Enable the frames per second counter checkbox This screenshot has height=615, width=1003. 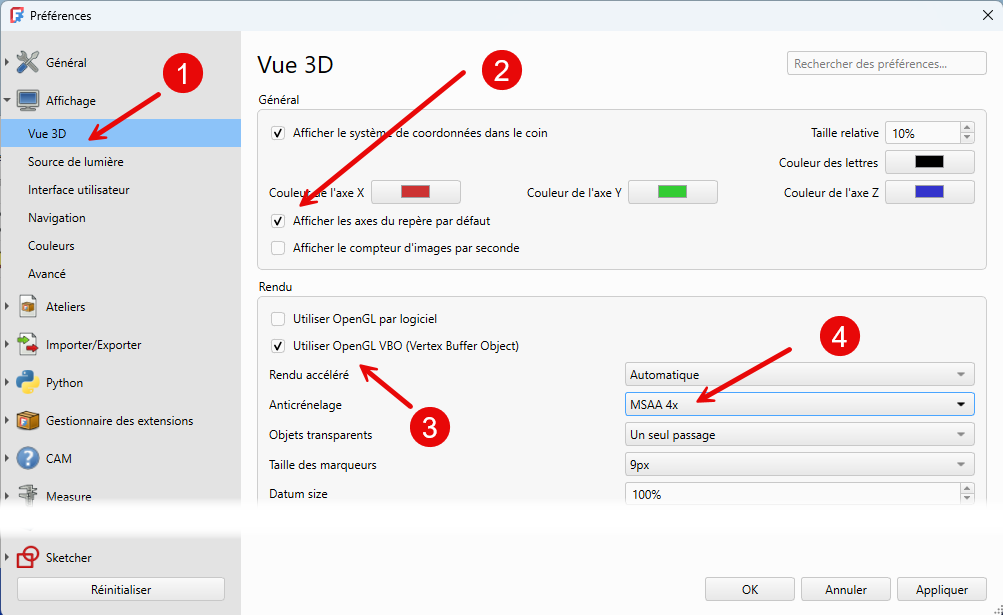click(278, 248)
